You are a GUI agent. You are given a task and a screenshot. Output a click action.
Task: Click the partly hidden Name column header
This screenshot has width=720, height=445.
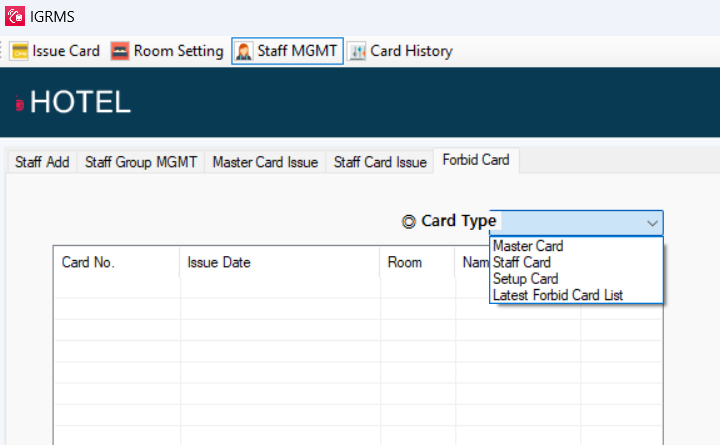click(472, 262)
